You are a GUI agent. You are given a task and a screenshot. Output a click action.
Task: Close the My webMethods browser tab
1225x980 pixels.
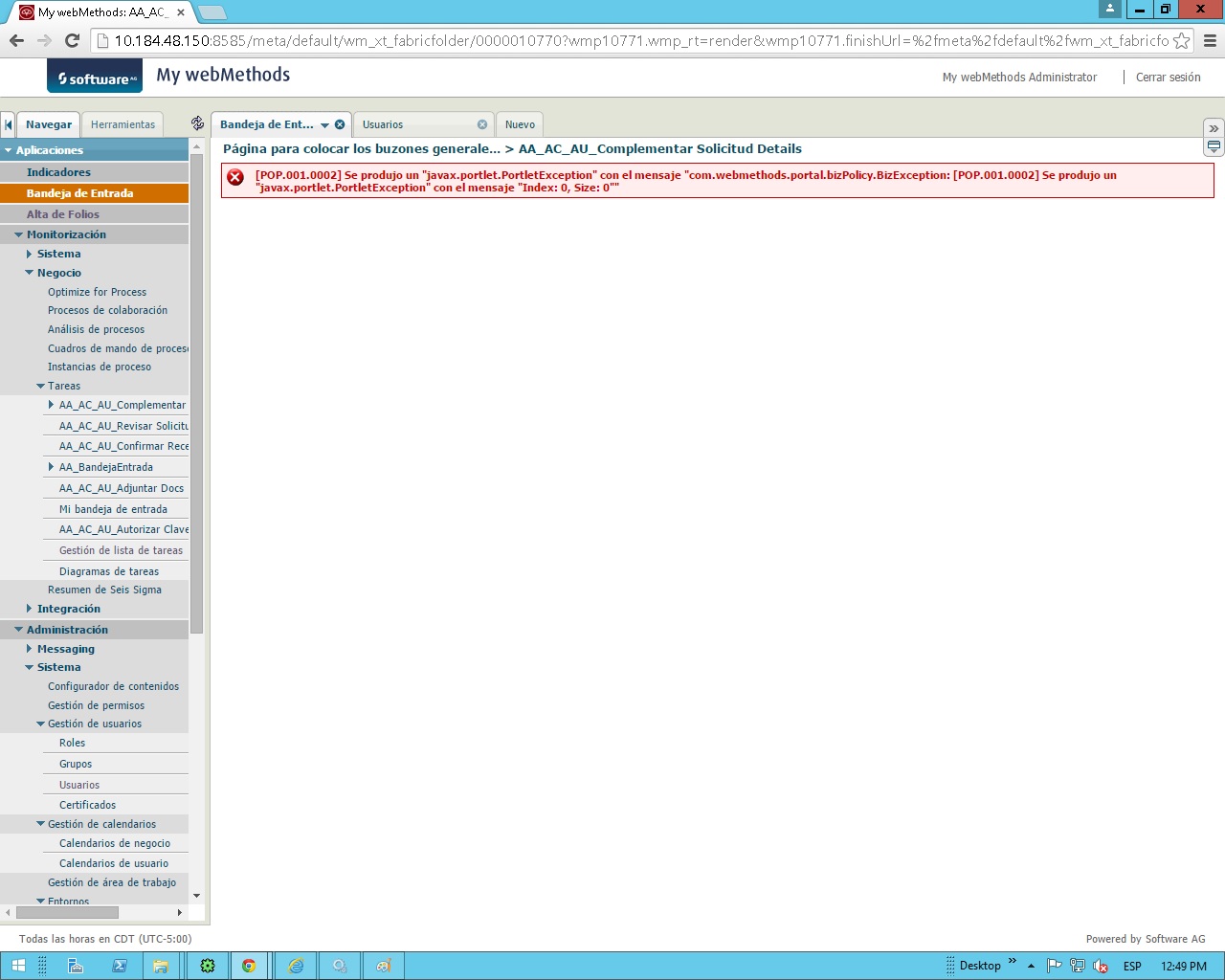tap(181, 12)
